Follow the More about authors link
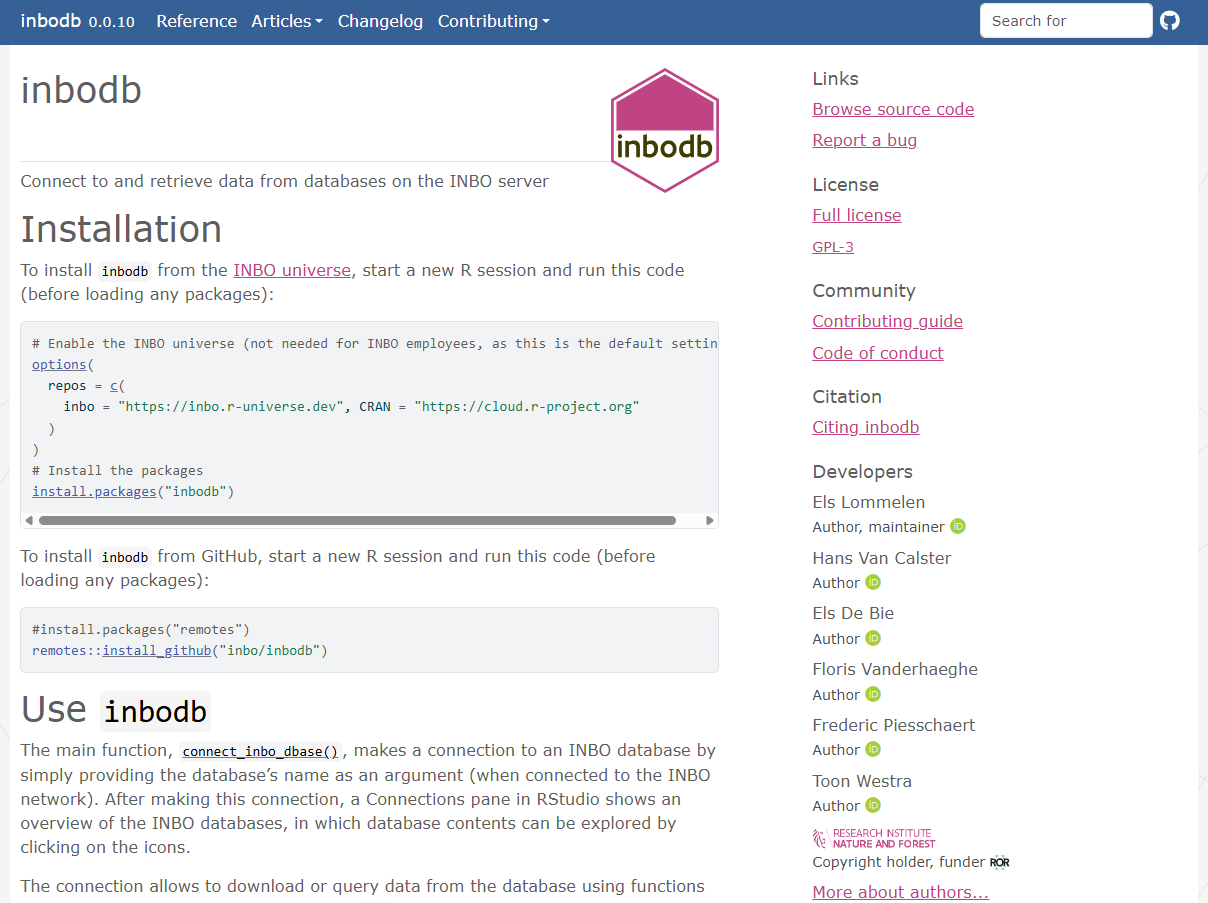The image size is (1208, 903). point(901,892)
